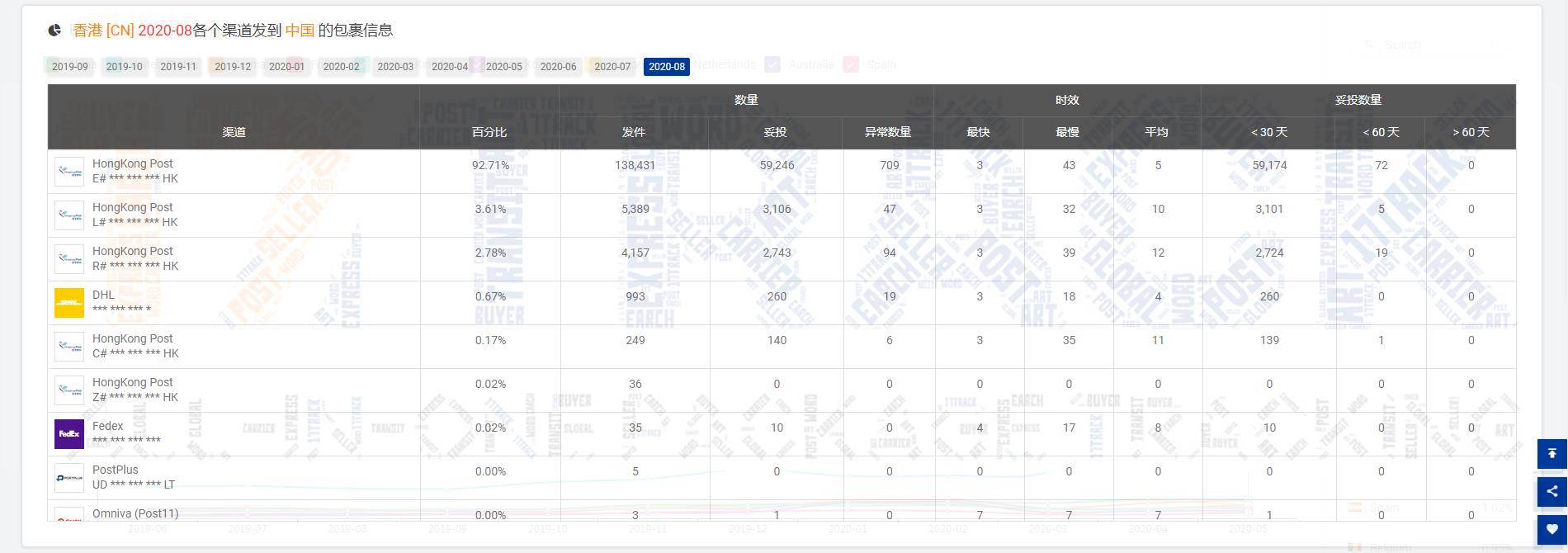
Task: Click the 2,743 delivered count cell
Action: click(x=777, y=253)
